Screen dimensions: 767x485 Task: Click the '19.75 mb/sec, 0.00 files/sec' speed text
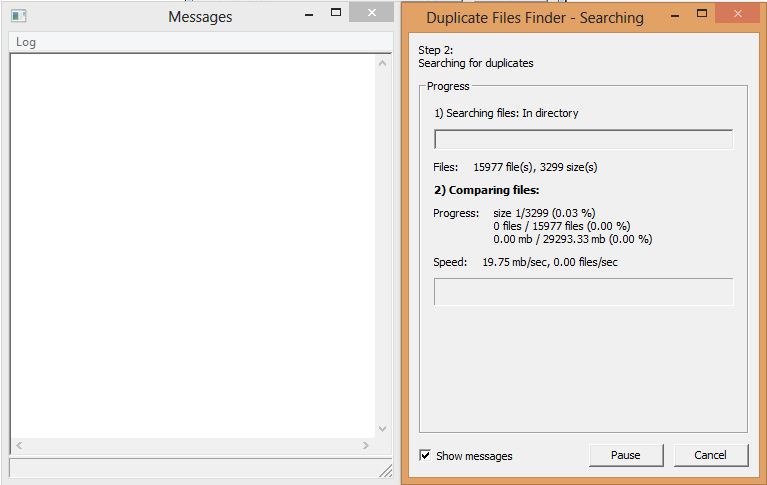coord(550,262)
